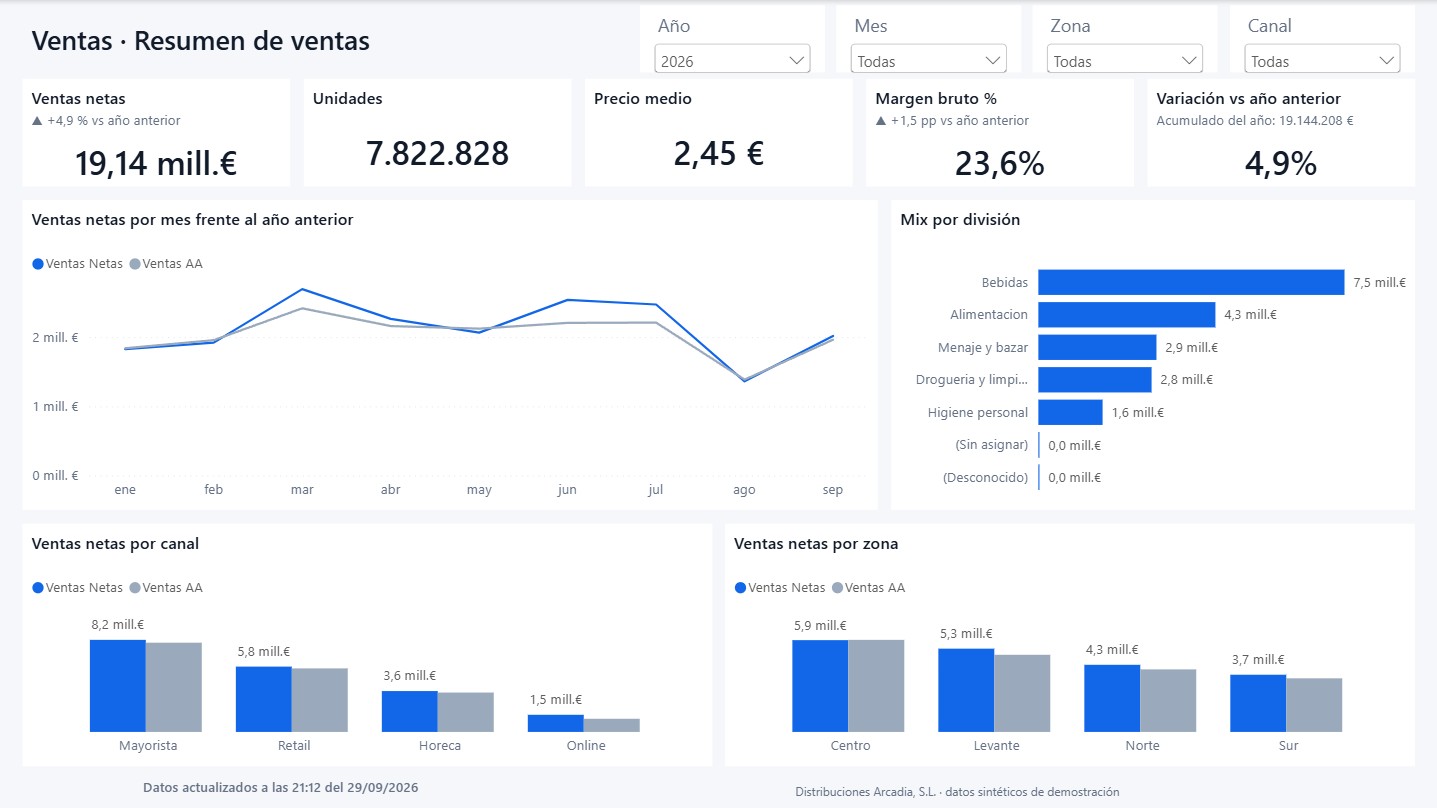Click Ventas AA legend marker in zona chart
The image size is (1437, 808).
point(837,588)
